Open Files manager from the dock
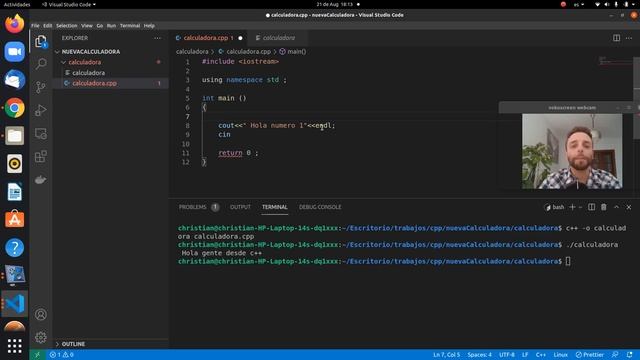Viewport: 640px width, 360px height. [15, 136]
